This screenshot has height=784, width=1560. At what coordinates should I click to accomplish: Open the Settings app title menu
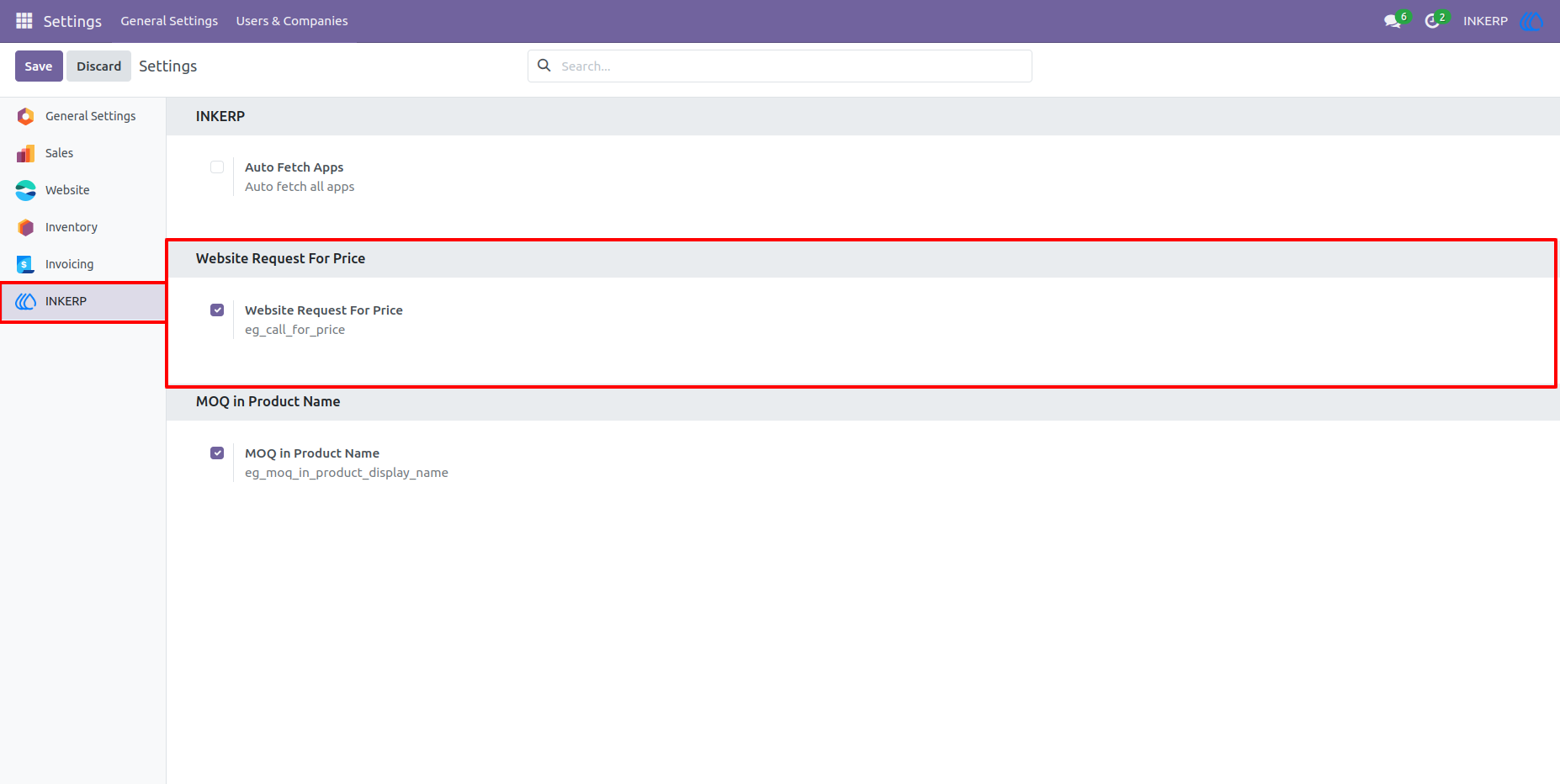72,21
